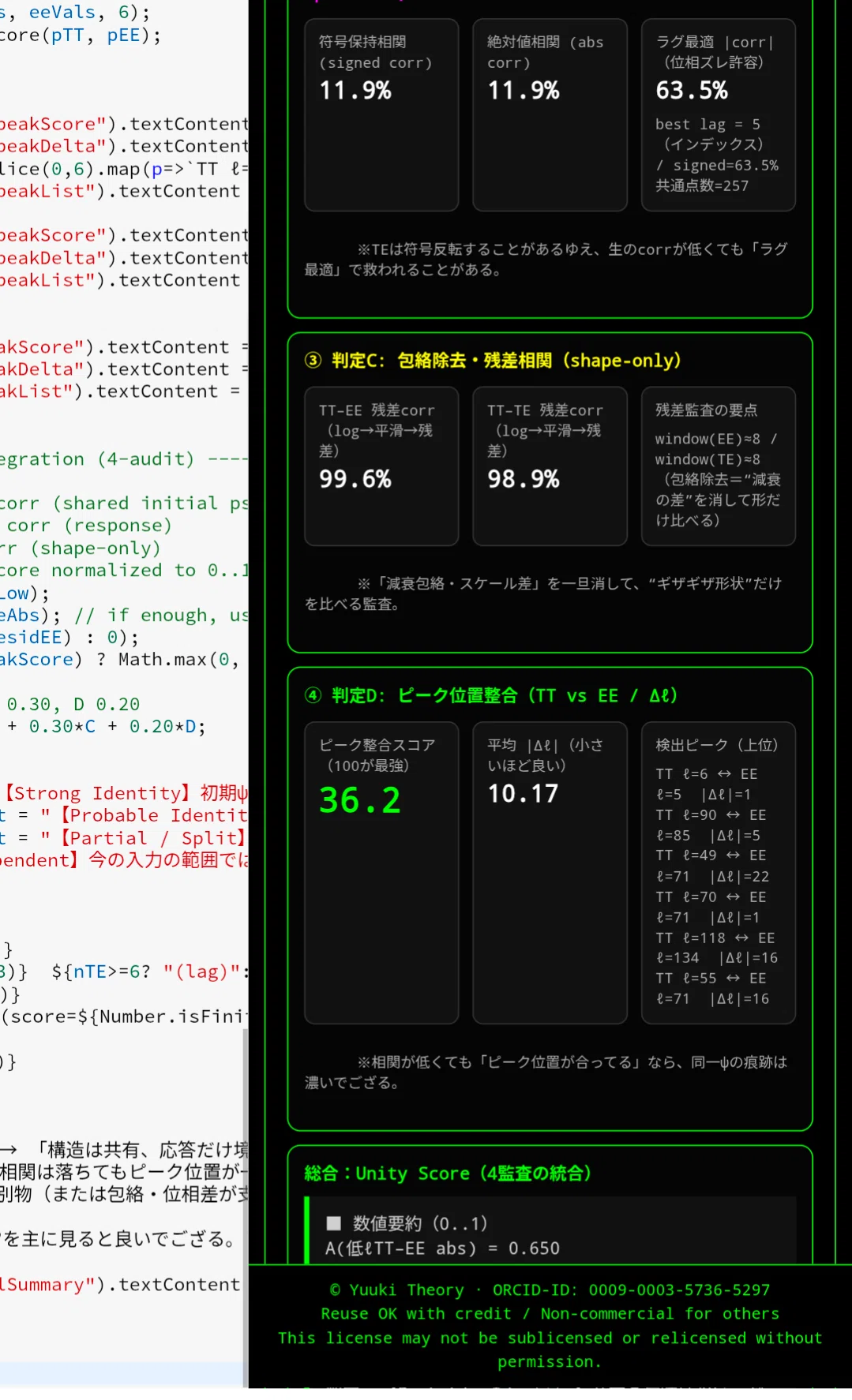Click the sublicensing notice footer text

550,1349
